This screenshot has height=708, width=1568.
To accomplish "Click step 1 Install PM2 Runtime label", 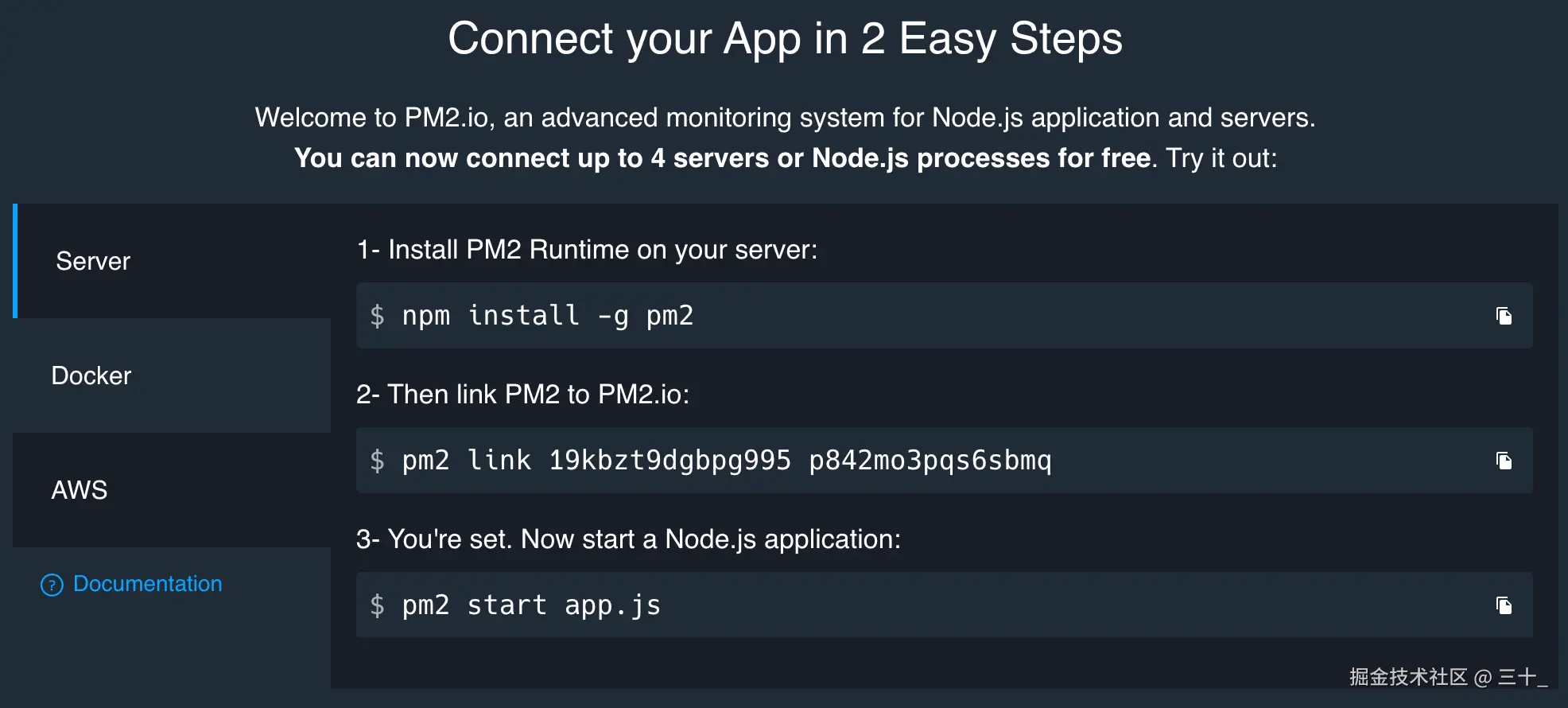I will 587,250.
